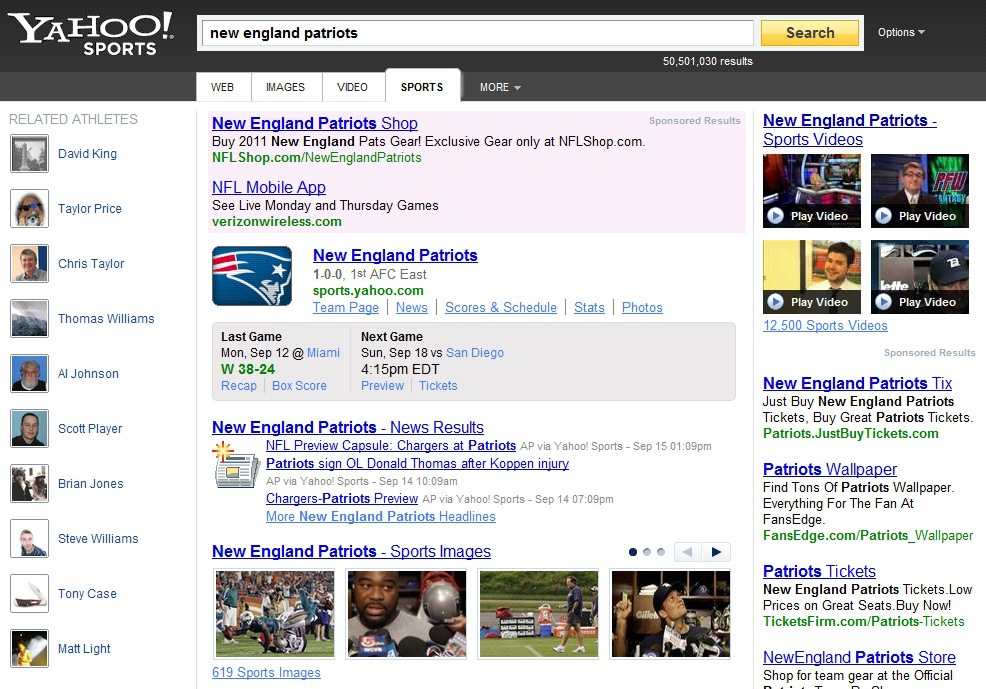Screen dimensions: 986x689
Task: Click the Miami opponent link
Action: [x=323, y=353]
